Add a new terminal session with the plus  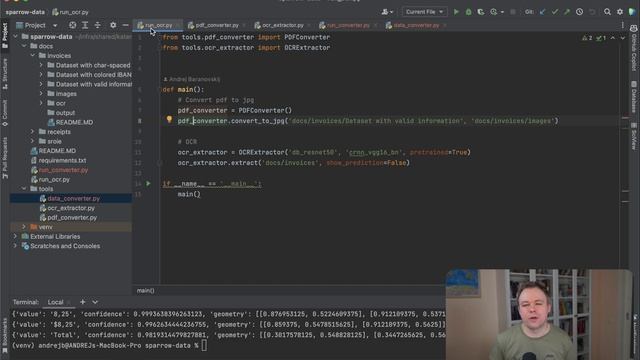82,302
